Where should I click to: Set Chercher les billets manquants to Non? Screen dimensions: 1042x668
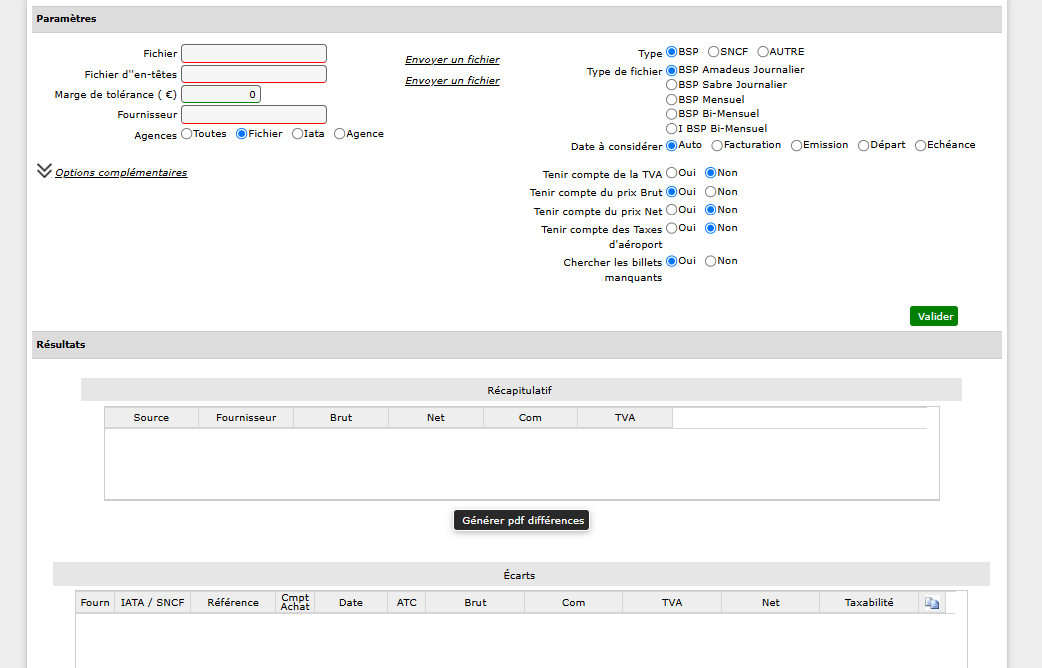pyautogui.click(x=710, y=261)
